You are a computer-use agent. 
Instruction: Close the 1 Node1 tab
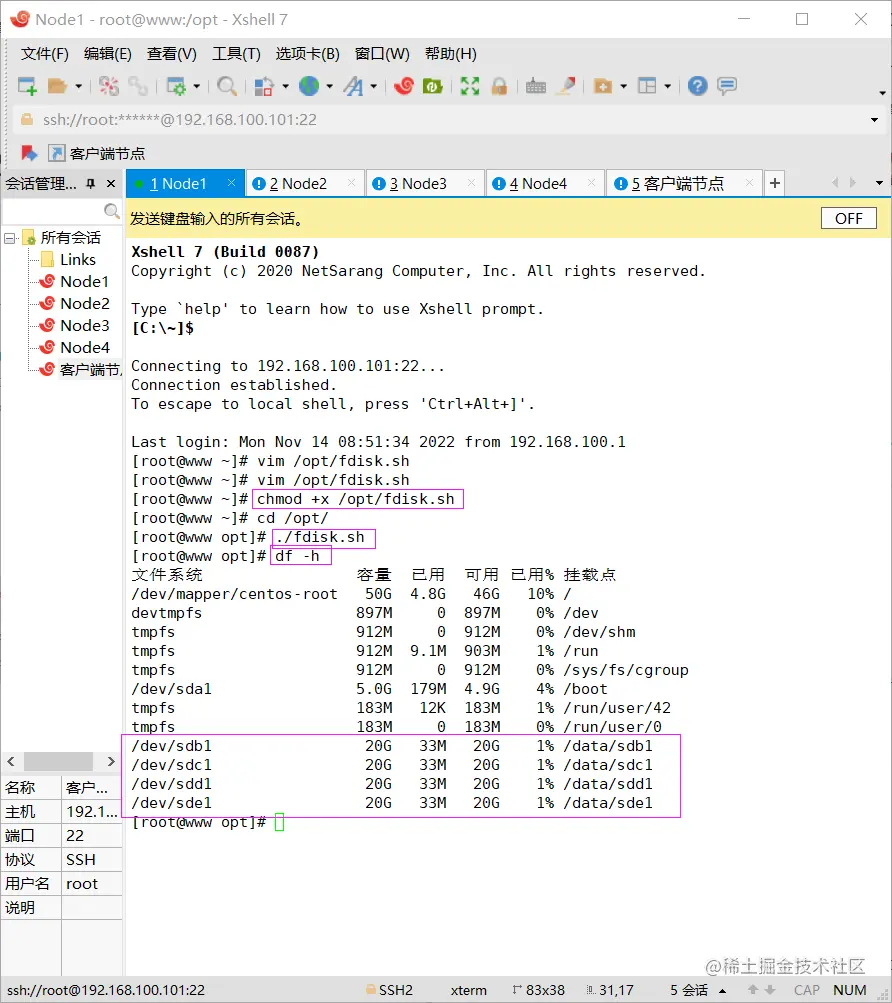[232, 183]
